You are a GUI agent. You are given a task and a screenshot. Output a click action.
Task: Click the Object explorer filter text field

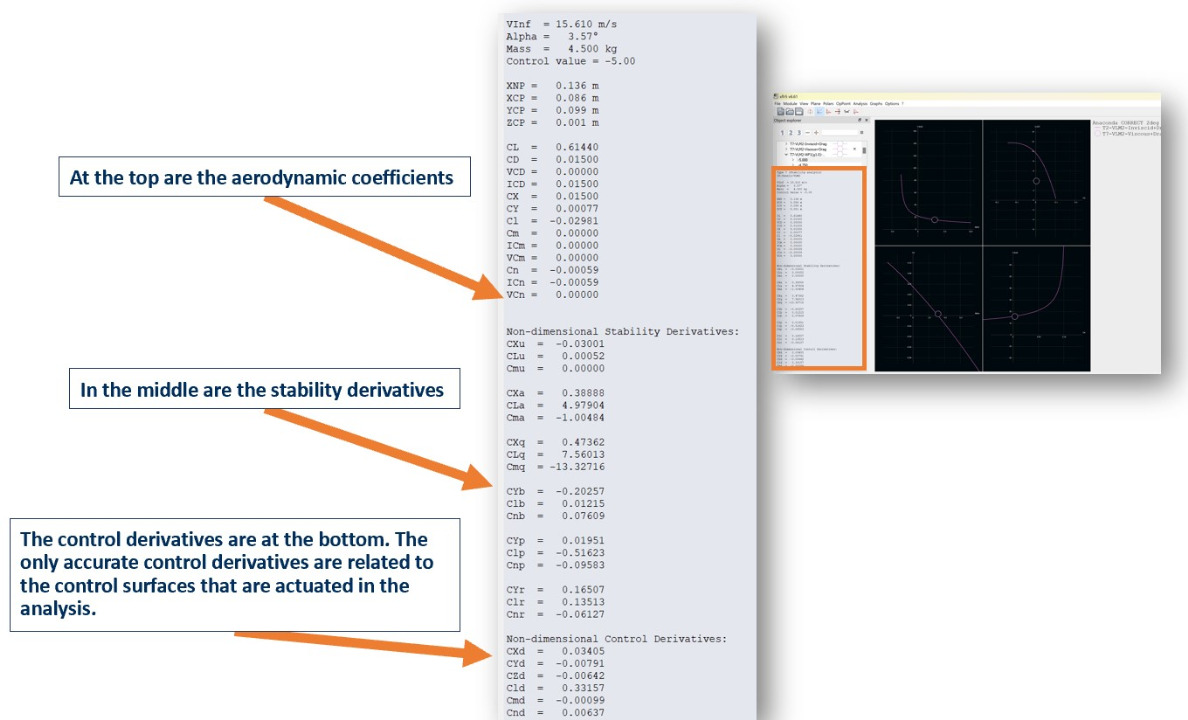click(840, 132)
